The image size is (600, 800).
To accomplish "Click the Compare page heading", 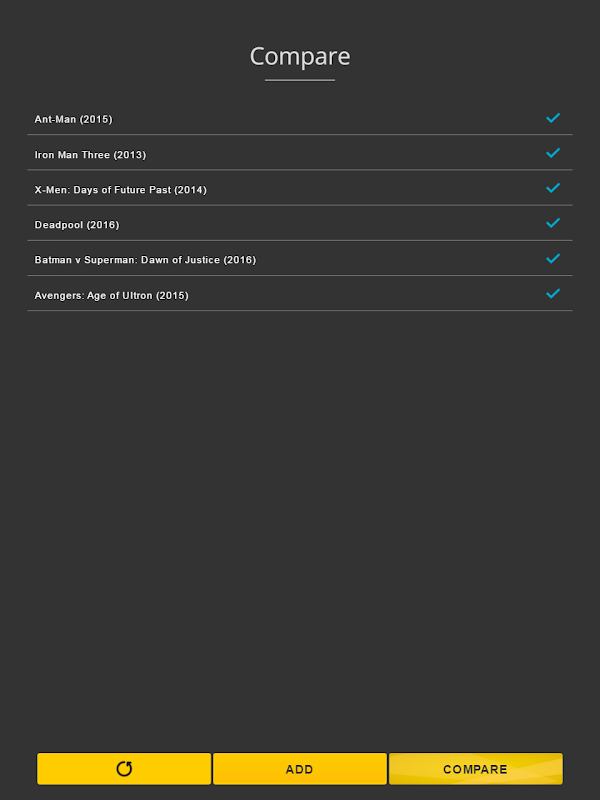I will (x=300, y=56).
